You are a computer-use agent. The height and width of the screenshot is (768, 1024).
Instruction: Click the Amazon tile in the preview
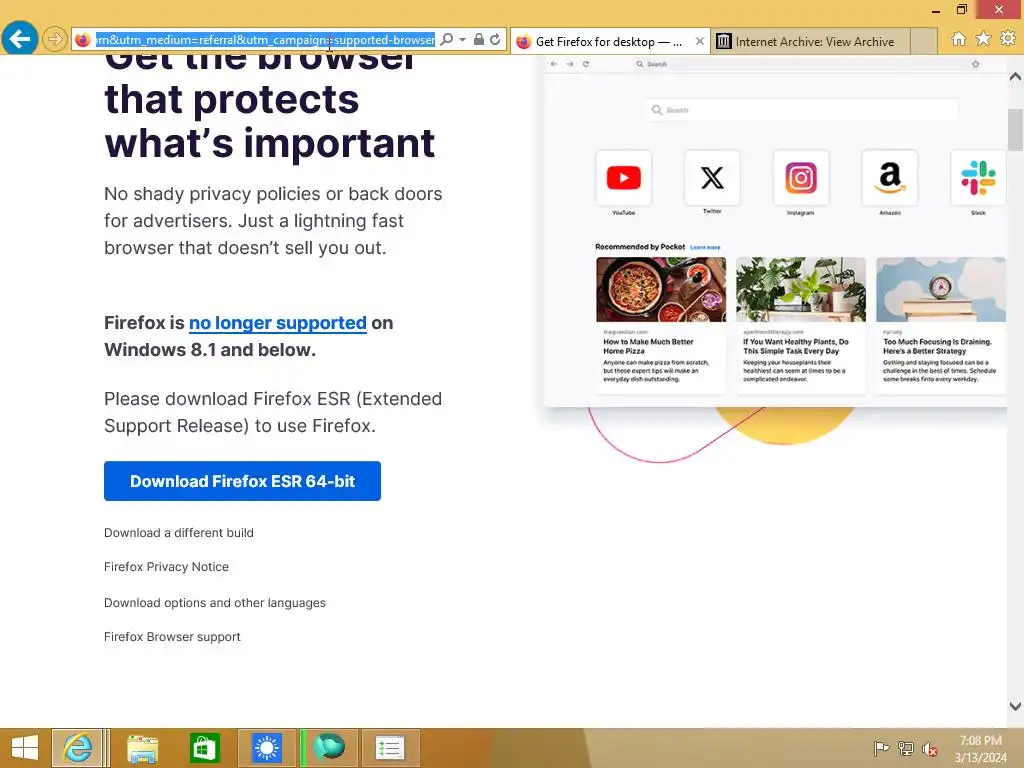tap(889, 178)
